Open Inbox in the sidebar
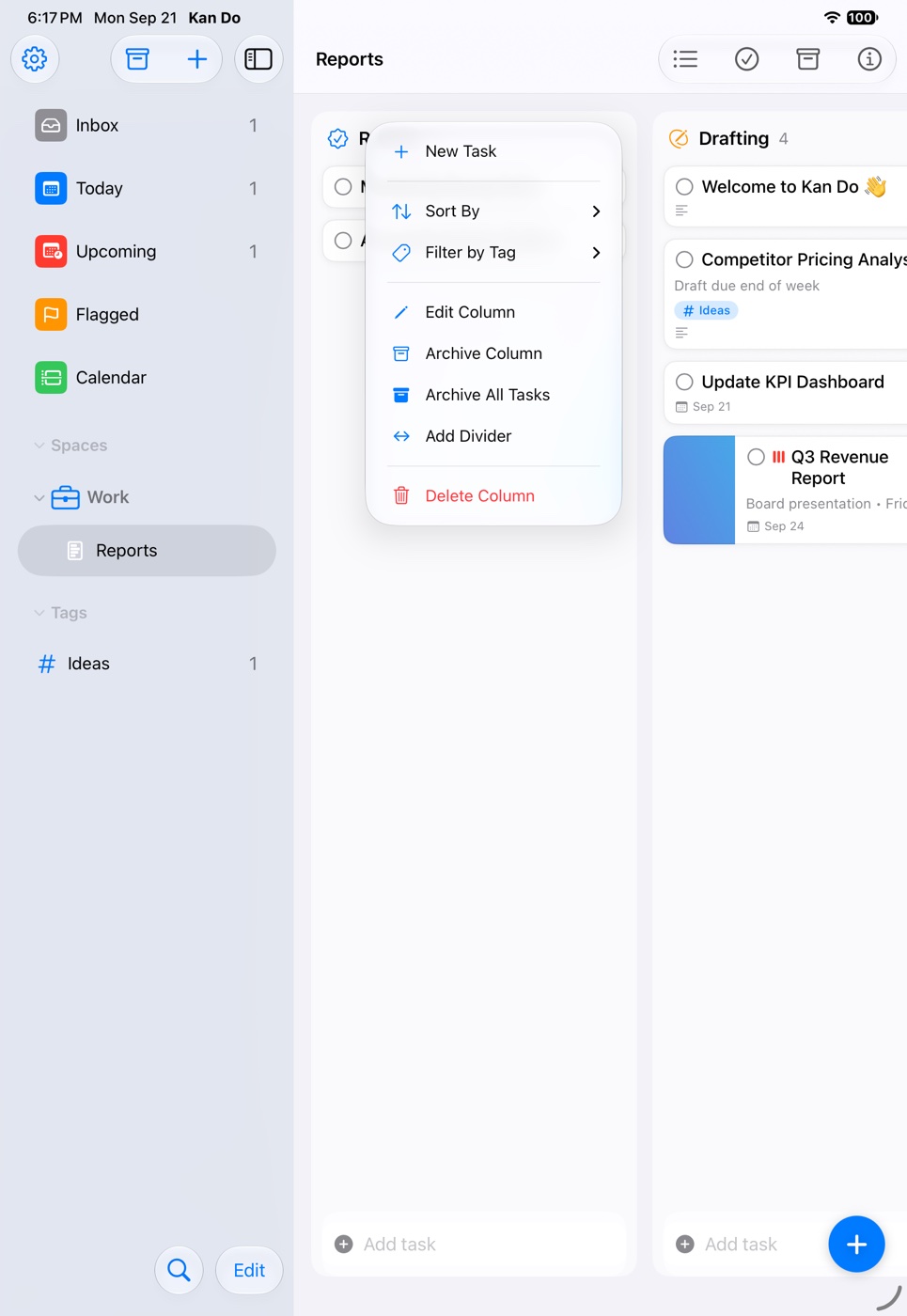 (147, 125)
